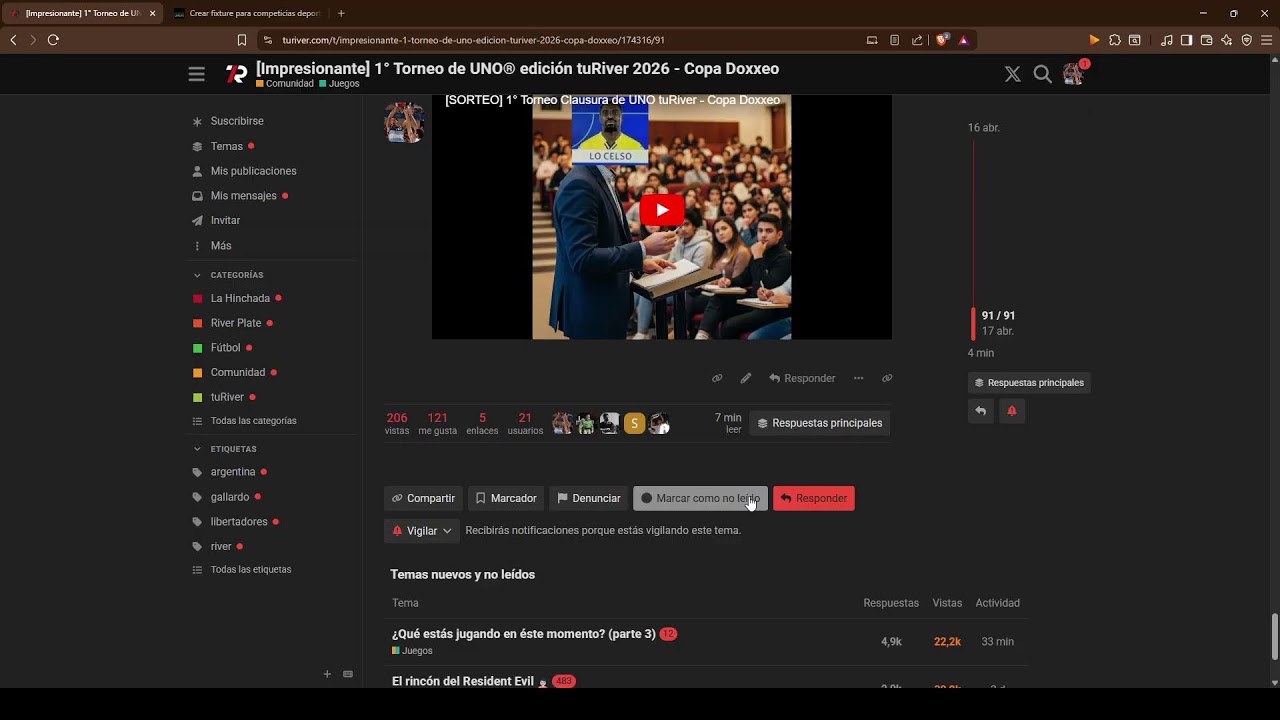This screenshot has height=720, width=1280.
Task: Click the keyboard shortcuts icon in sidebar footer
Action: pyautogui.click(x=348, y=674)
